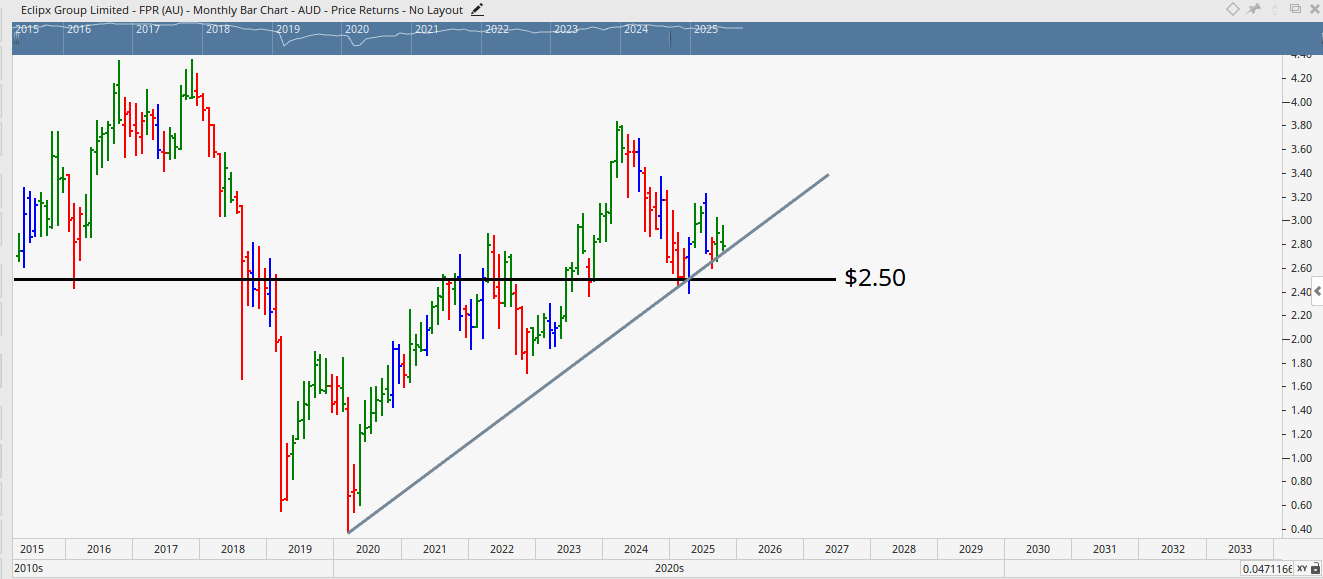The image size is (1323, 579).
Task: Click the overlapping windows pop-out icon
Action: click(1295, 9)
